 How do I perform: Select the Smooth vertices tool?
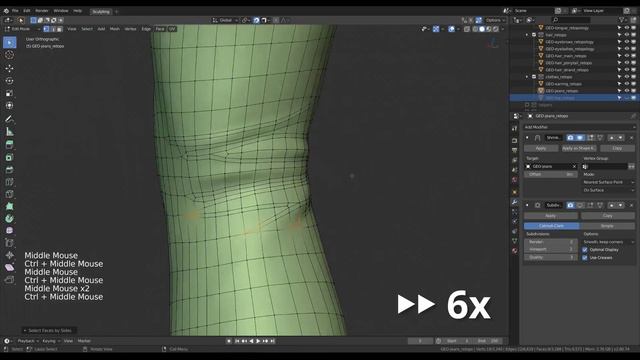pyautogui.click(x=9, y=231)
